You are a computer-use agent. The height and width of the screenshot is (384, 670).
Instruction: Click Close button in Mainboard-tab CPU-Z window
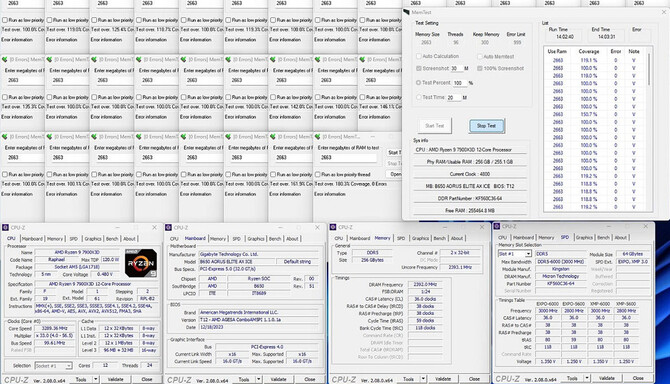[x=310, y=379]
